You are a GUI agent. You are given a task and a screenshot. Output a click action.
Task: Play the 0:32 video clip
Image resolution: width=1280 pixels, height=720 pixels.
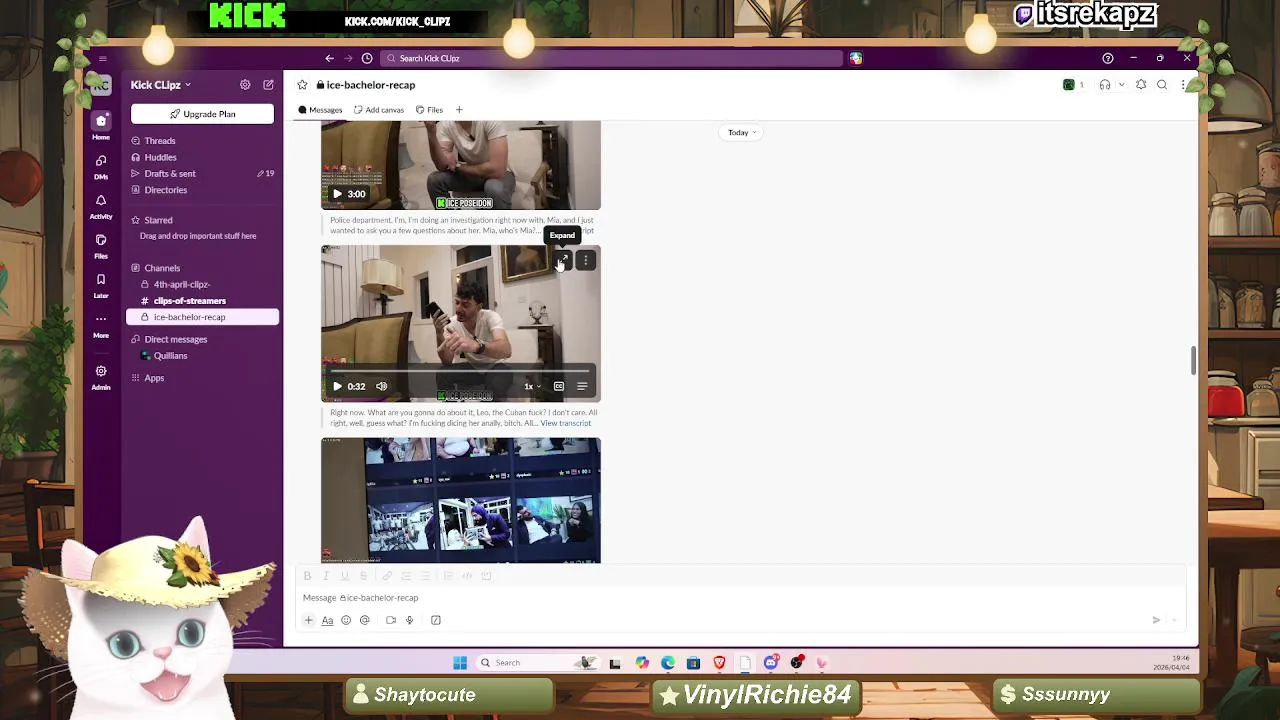tap(337, 386)
